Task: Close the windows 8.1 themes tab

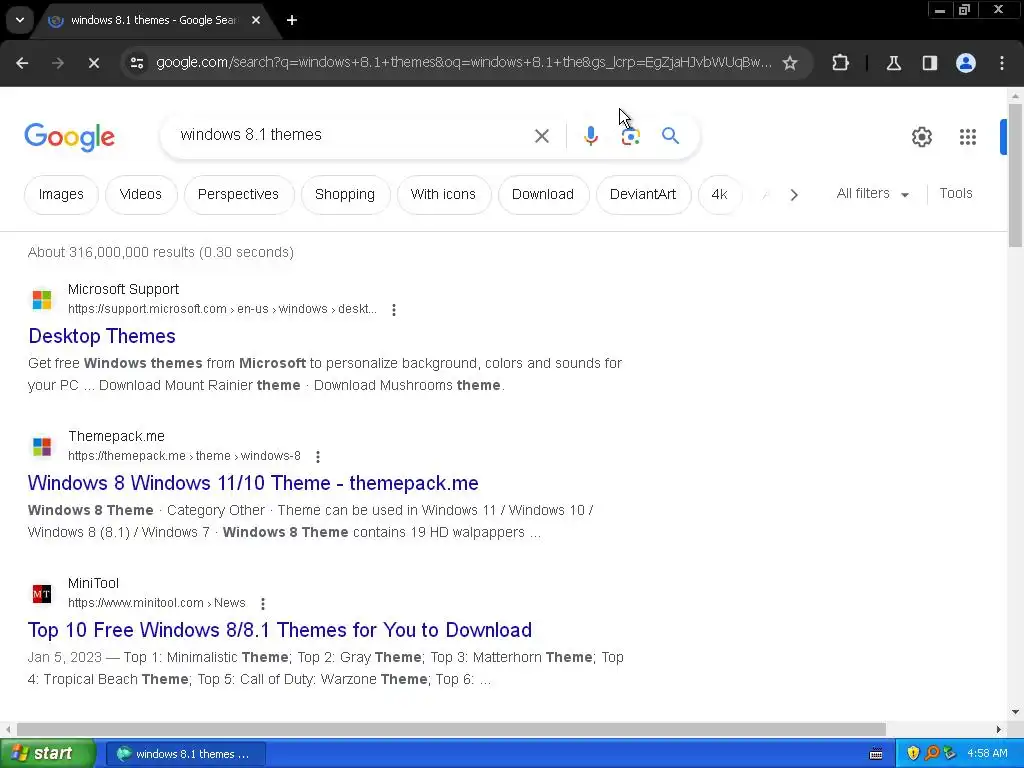Action: point(256,20)
